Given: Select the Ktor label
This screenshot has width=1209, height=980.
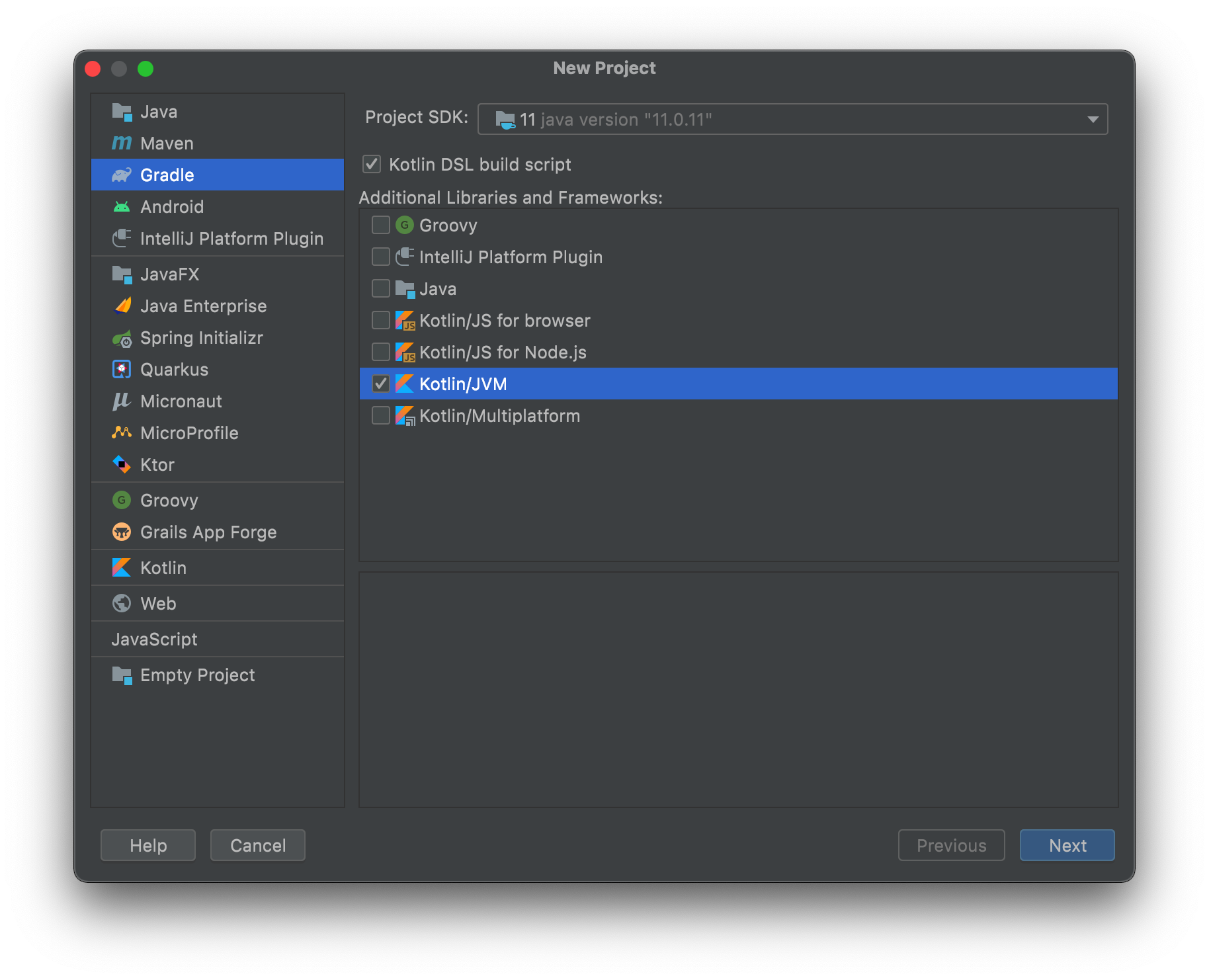Looking at the screenshot, I should coord(157,464).
